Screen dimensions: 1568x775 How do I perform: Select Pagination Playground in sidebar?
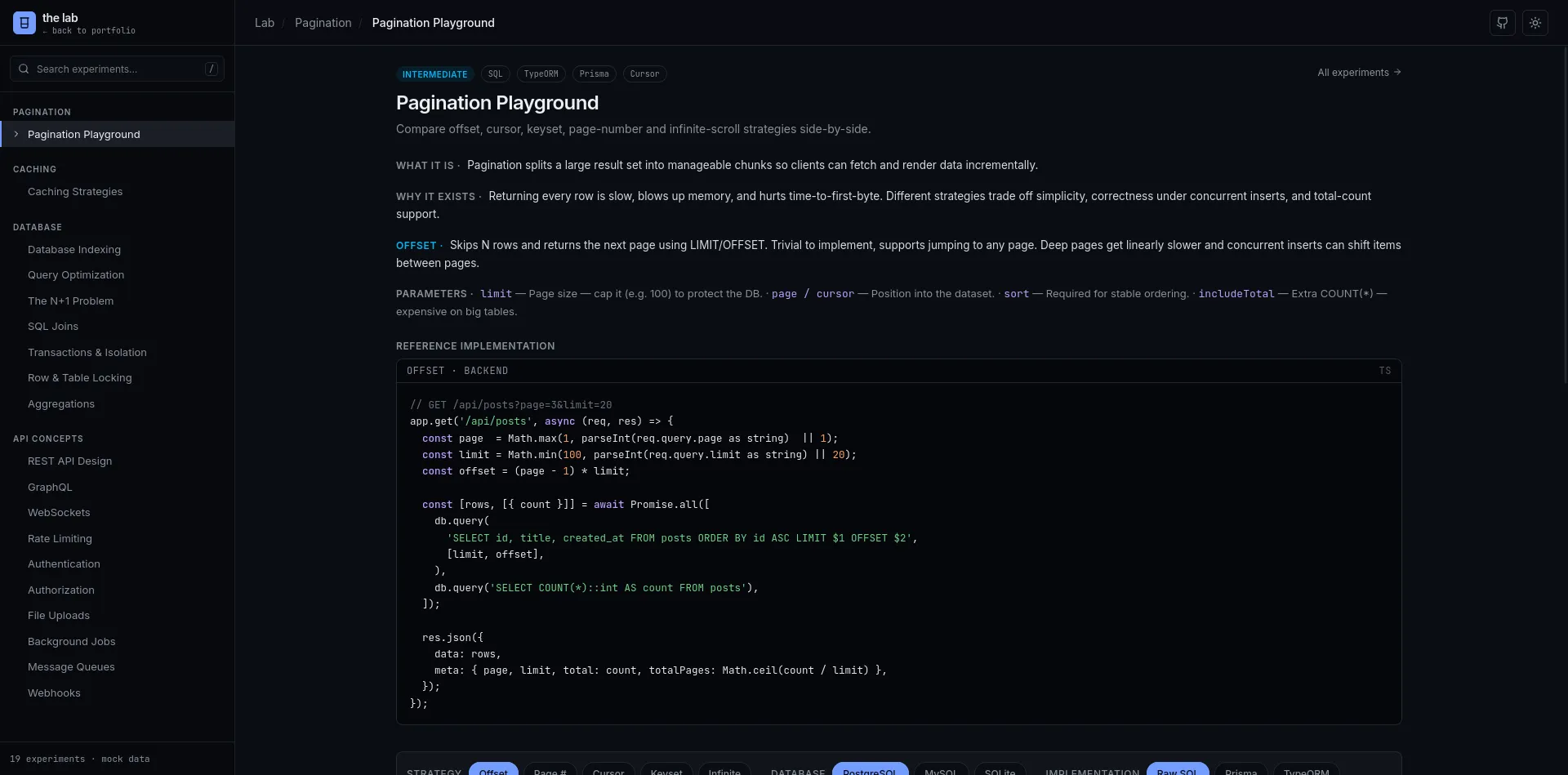(118, 134)
